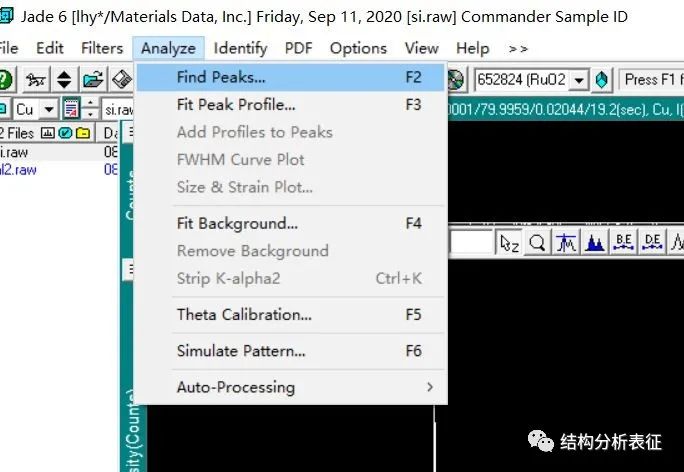Screen dimensions: 684x472
Task: Click the floppy disk save icon
Action: pyautogui.click(x=122, y=80)
